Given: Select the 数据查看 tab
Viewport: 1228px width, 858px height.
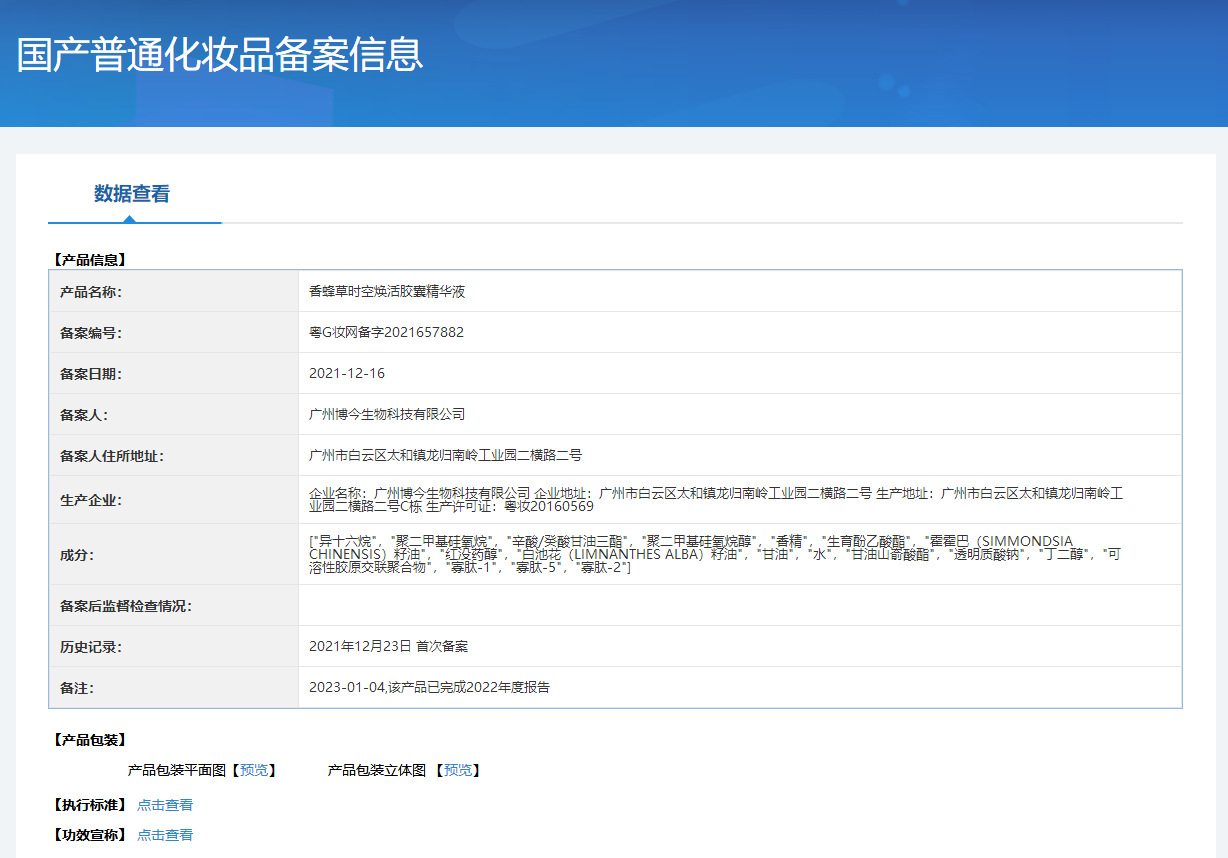Looking at the screenshot, I should (x=132, y=194).
